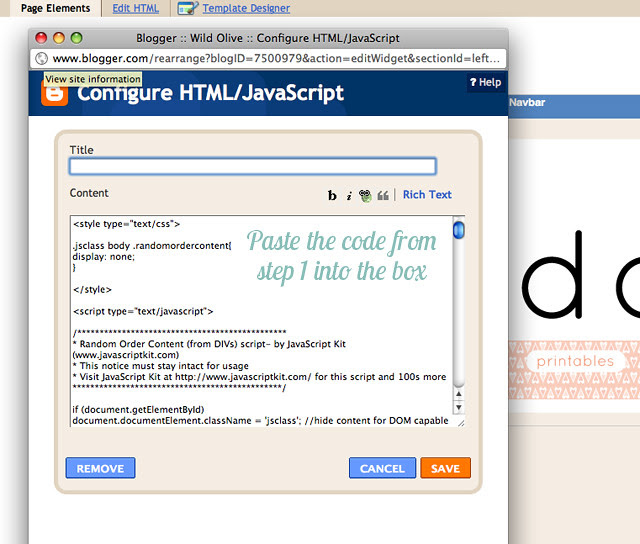Apply bold formatting in content toolbar
640x544 pixels.
point(332,195)
